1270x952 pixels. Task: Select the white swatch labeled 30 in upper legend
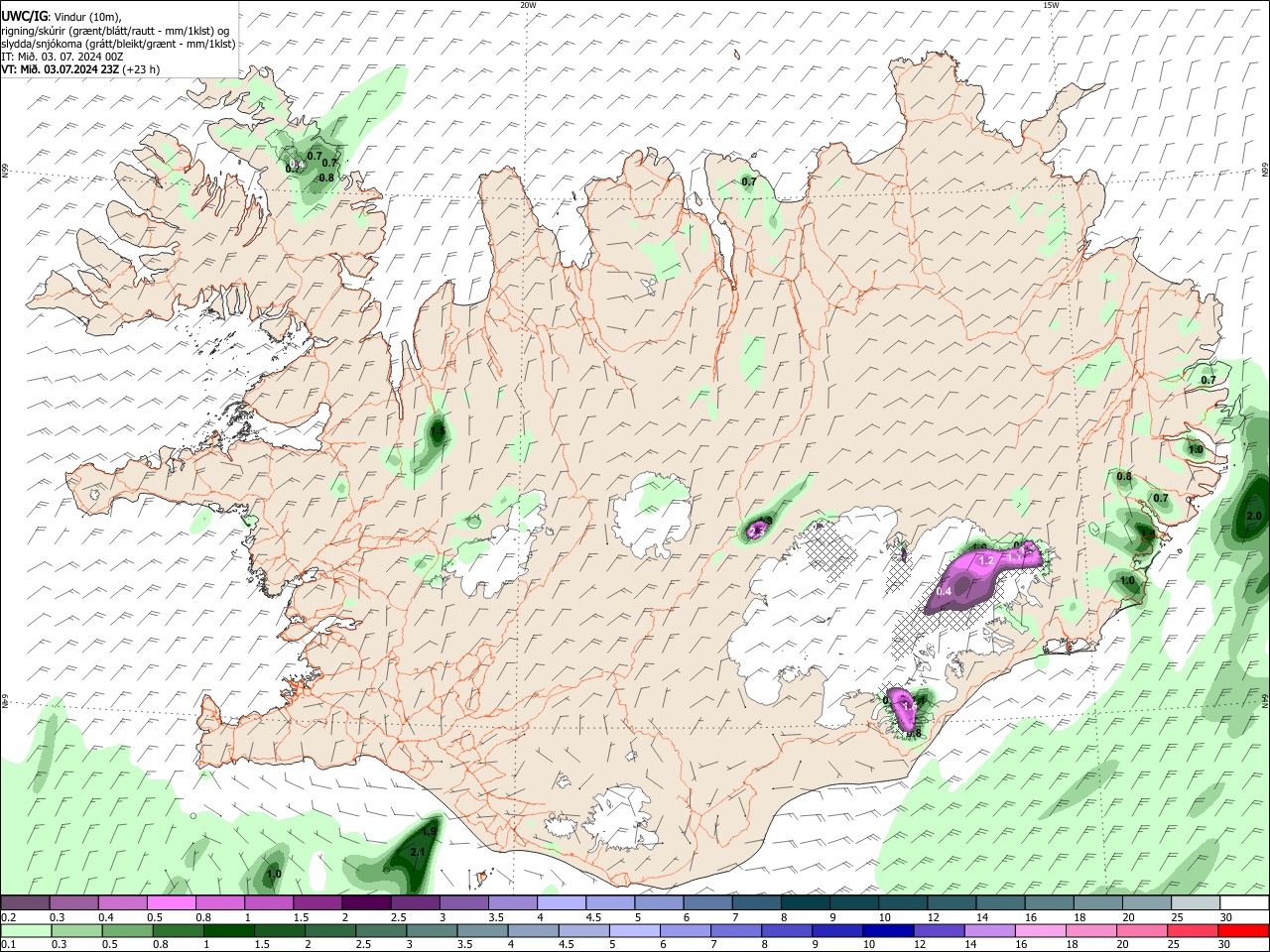click(1244, 903)
